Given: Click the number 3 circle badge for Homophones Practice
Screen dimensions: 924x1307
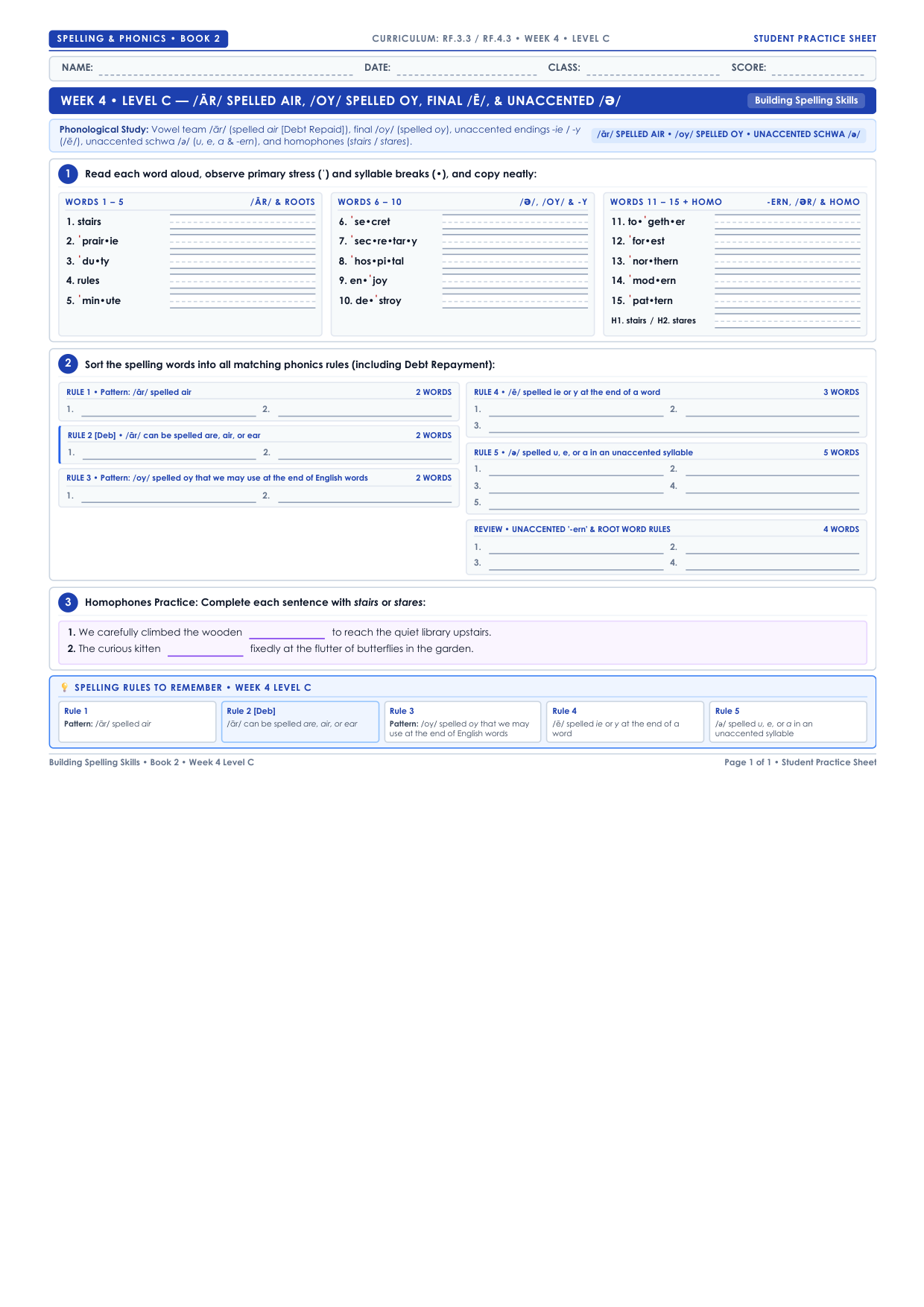Looking at the screenshot, I should (x=68, y=602).
